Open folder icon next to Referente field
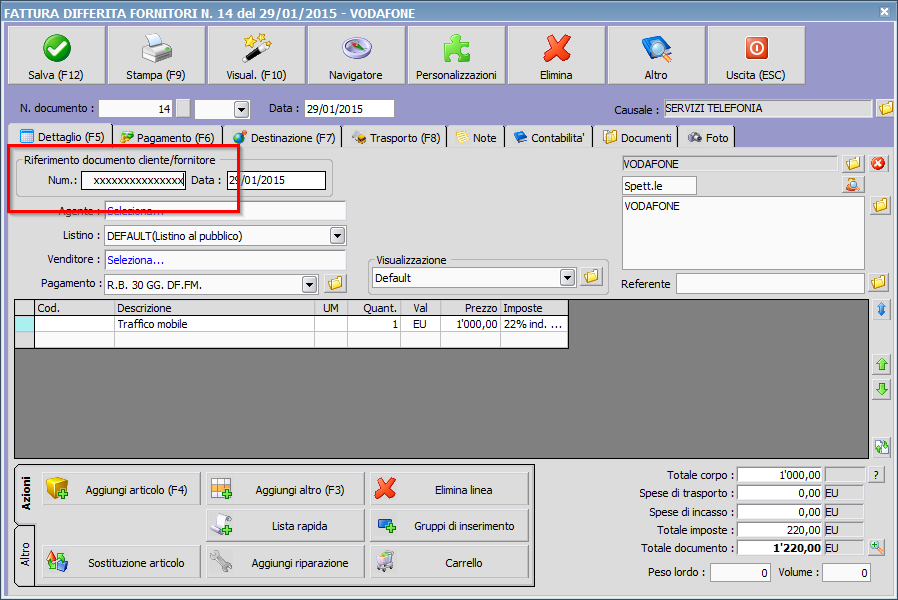This screenshot has width=898, height=600. point(878,282)
